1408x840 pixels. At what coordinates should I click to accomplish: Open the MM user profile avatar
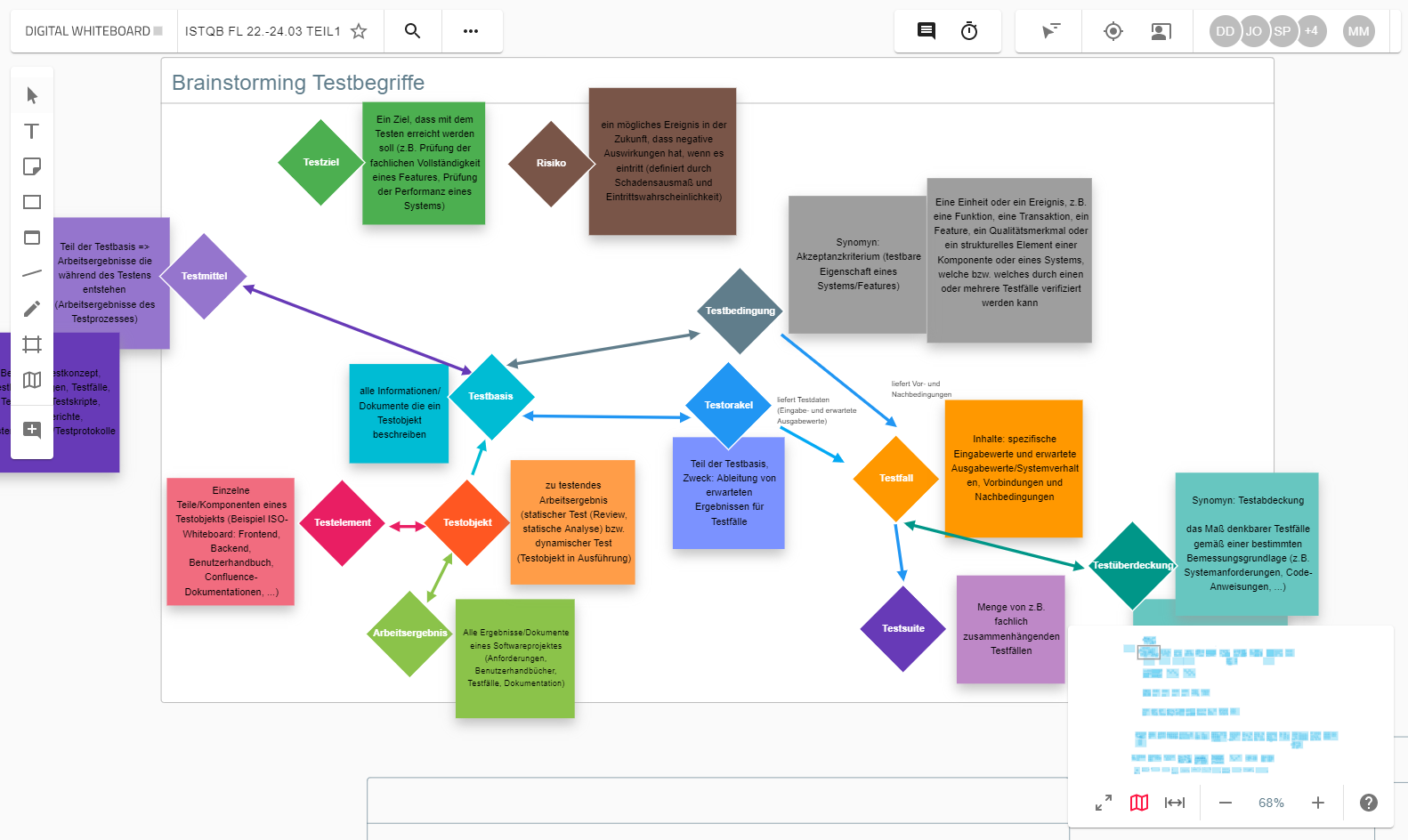tap(1358, 31)
